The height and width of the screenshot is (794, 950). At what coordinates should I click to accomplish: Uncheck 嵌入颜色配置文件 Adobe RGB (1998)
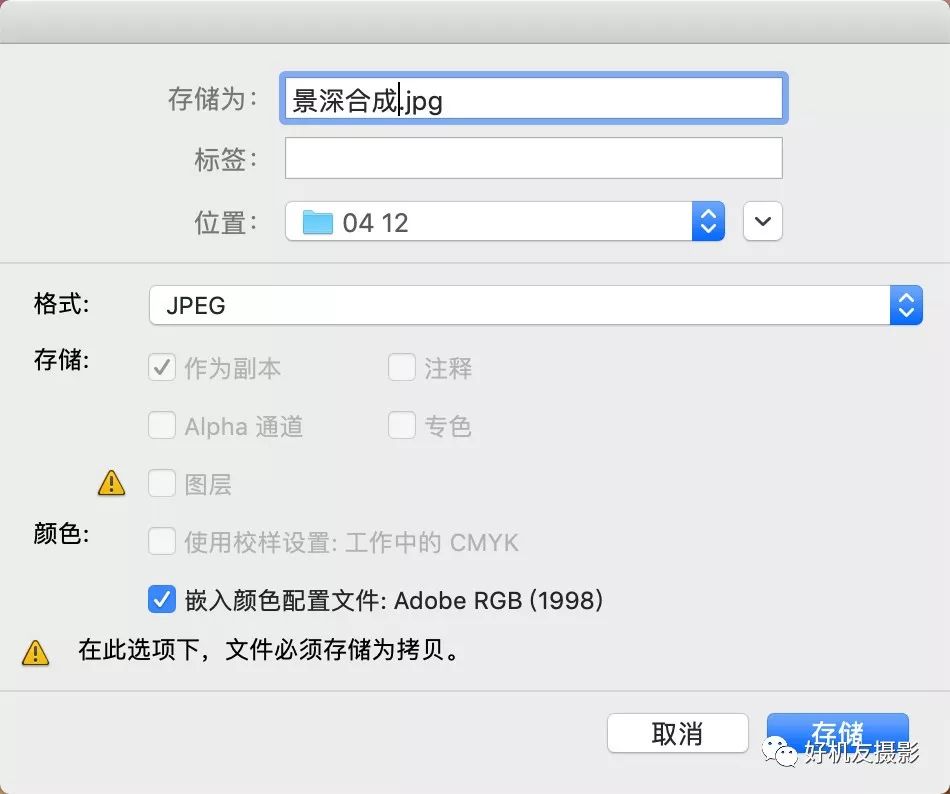[162, 600]
